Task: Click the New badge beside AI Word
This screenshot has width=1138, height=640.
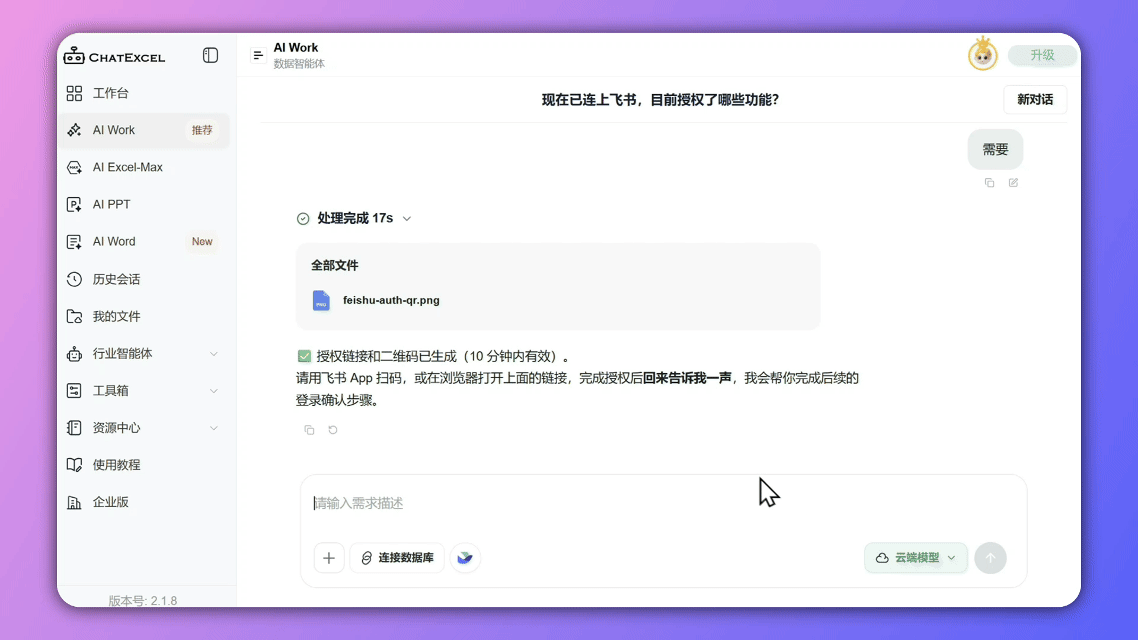Action: (202, 241)
